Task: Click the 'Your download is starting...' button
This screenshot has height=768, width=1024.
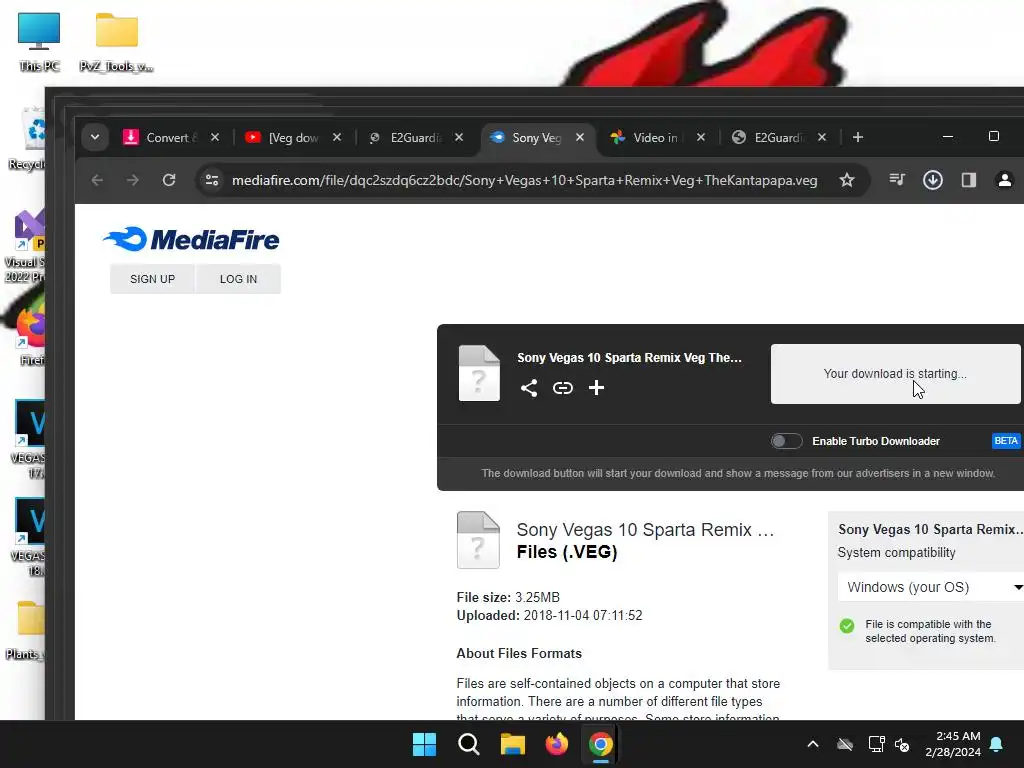Action: tap(895, 374)
